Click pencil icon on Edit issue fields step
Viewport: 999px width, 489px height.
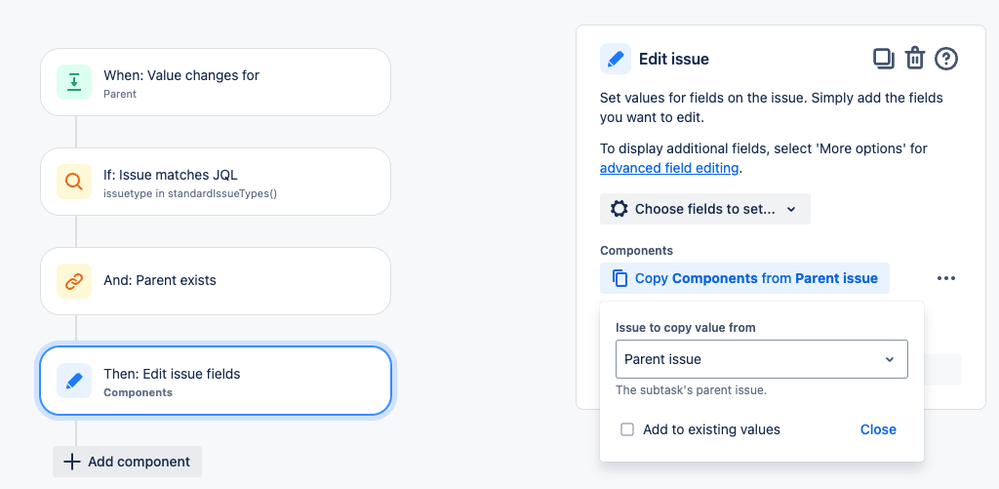click(x=75, y=381)
